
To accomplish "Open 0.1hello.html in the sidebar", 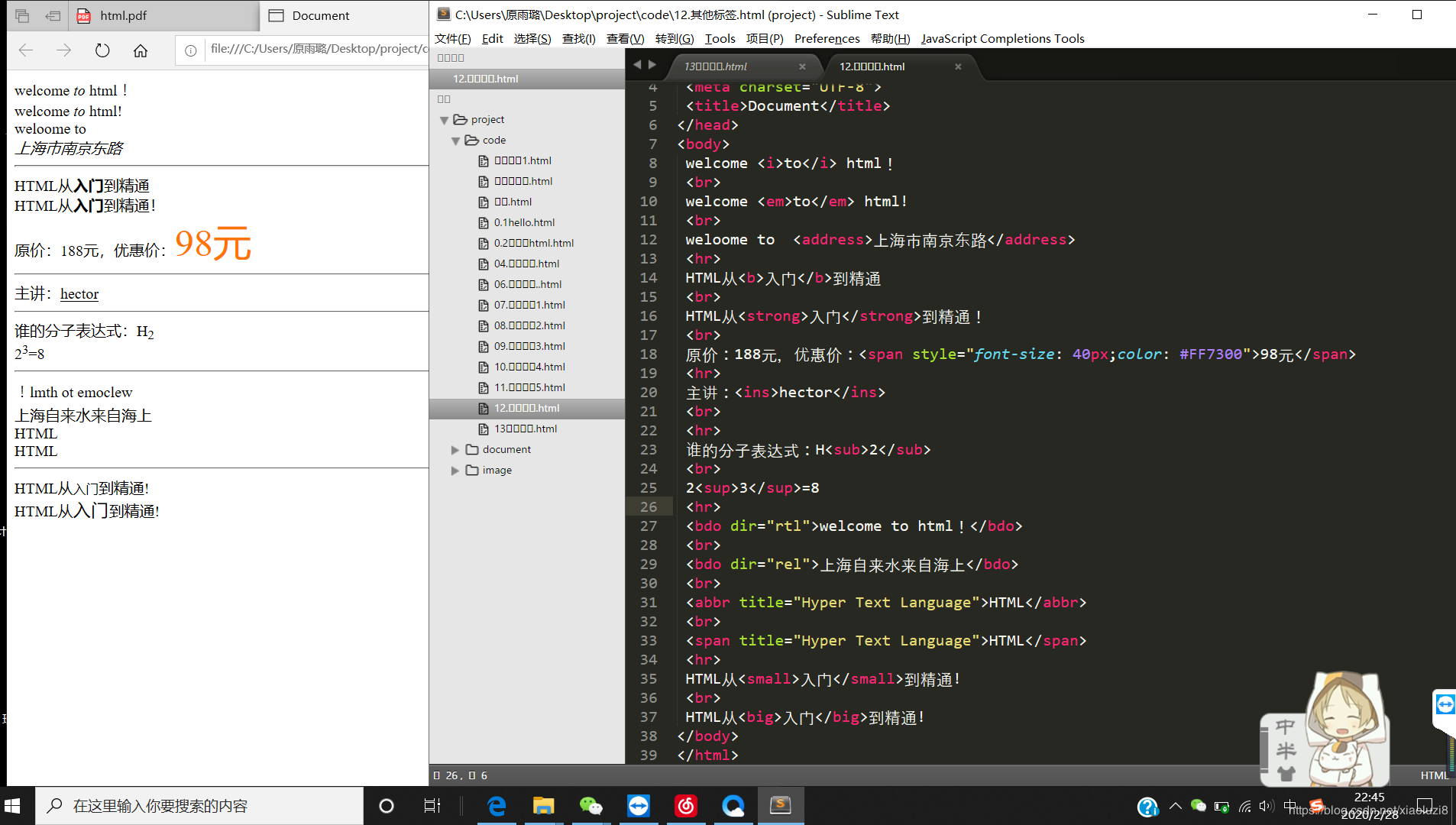I will click(x=524, y=222).
